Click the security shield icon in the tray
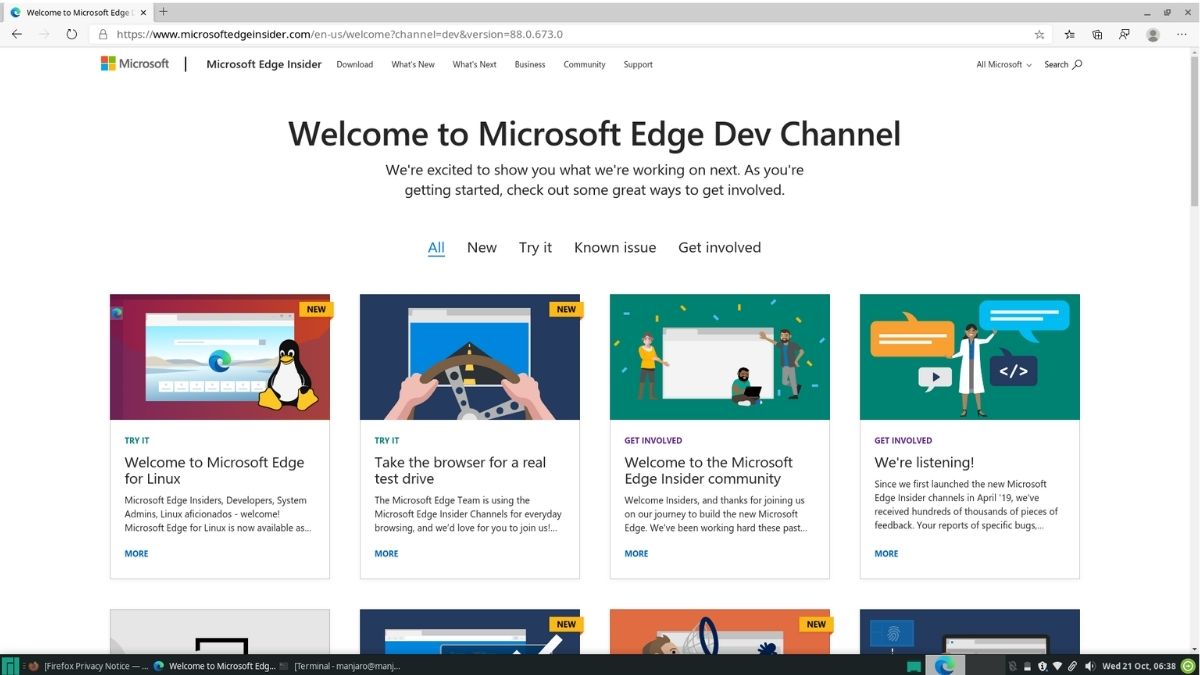This screenshot has width=1200, height=675. click(x=1042, y=664)
